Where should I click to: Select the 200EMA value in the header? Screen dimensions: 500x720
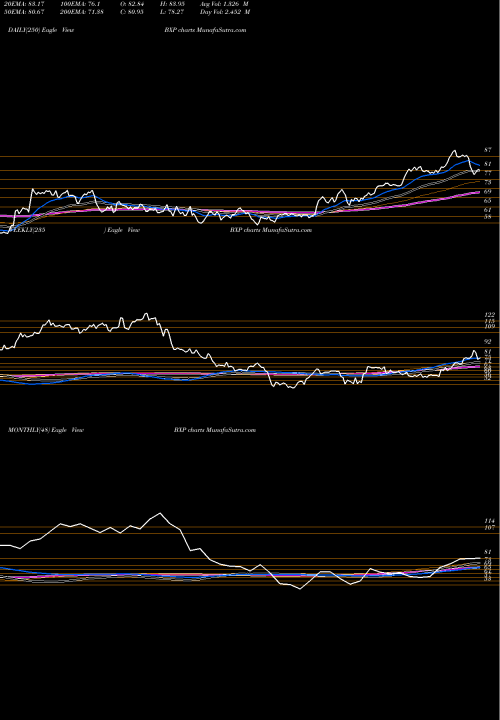click(x=84, y=11)
